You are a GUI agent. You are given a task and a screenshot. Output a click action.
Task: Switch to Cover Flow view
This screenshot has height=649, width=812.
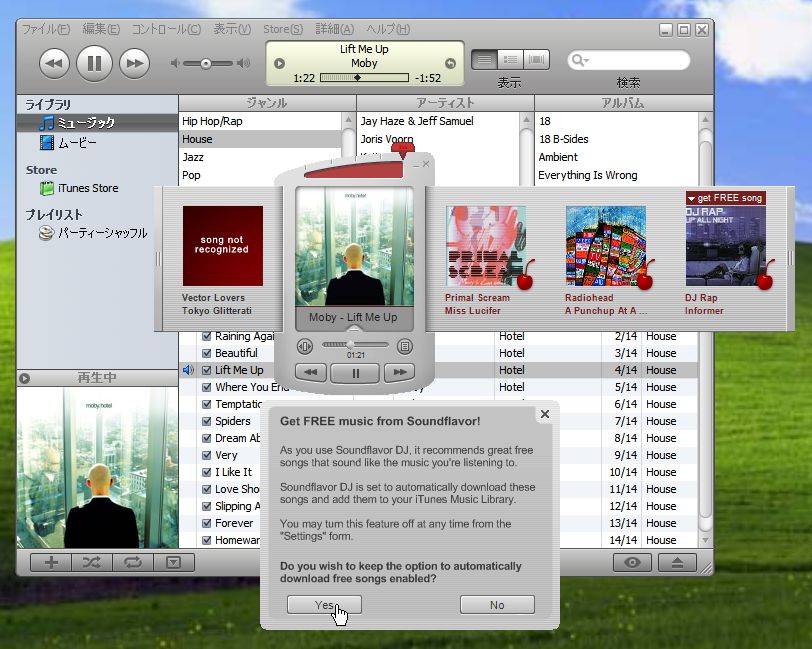coord(536,60)
